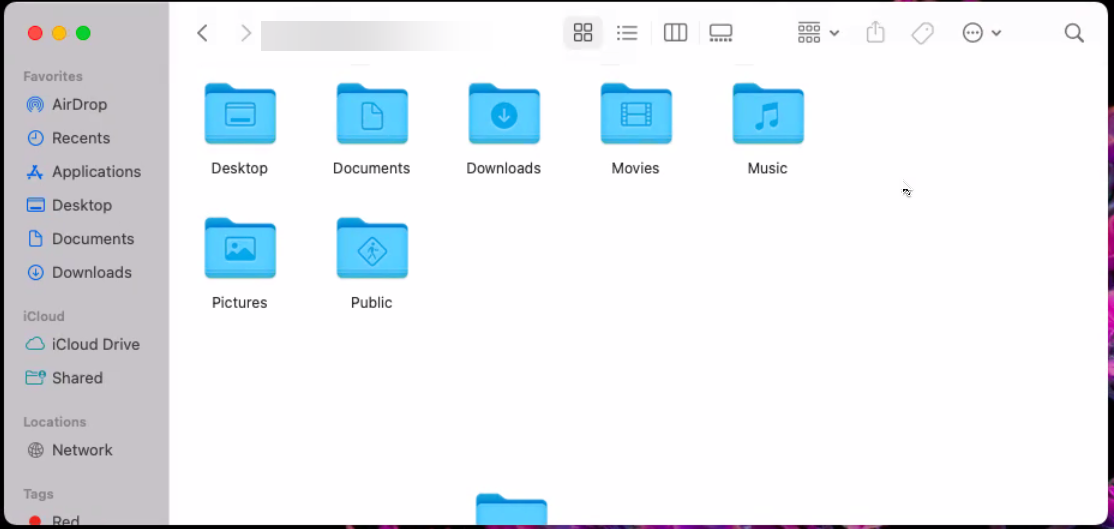This screenshot has width=1114, height=529.
Task: Click the Edit Tags icon
Action: pos(922,33)
